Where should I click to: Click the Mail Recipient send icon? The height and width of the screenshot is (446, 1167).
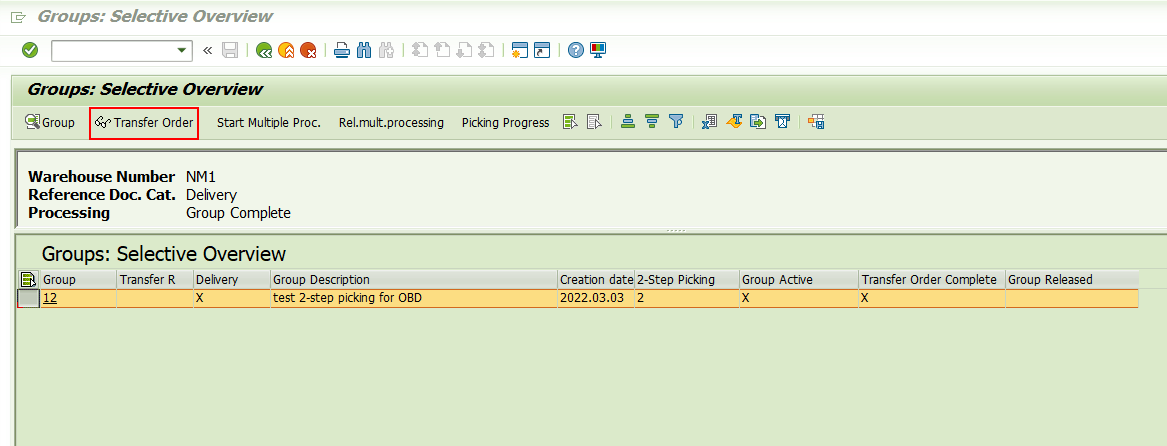(x=781, y=123)
